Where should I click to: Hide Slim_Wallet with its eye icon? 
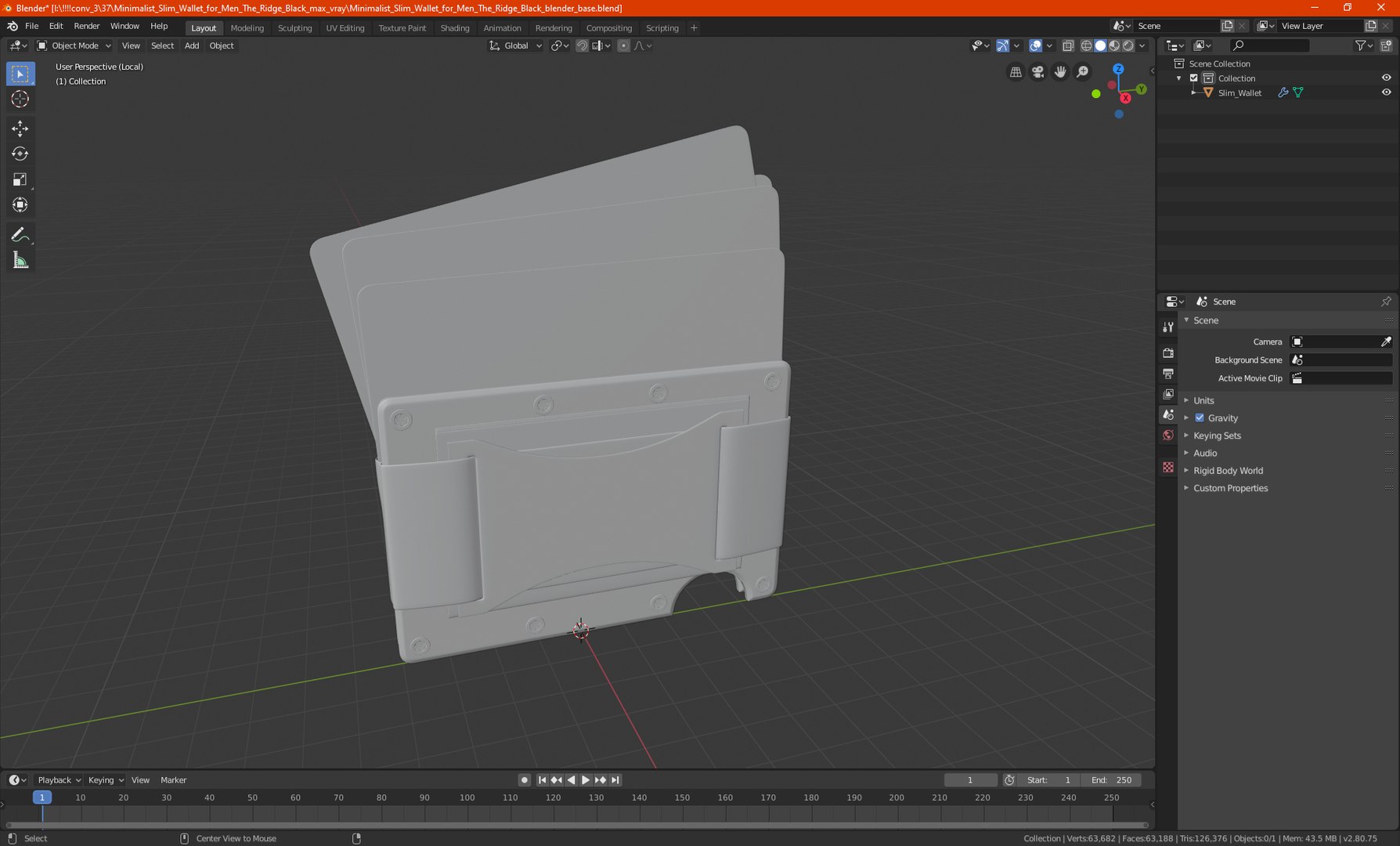pyautogui.click(x=1386, y=92)
